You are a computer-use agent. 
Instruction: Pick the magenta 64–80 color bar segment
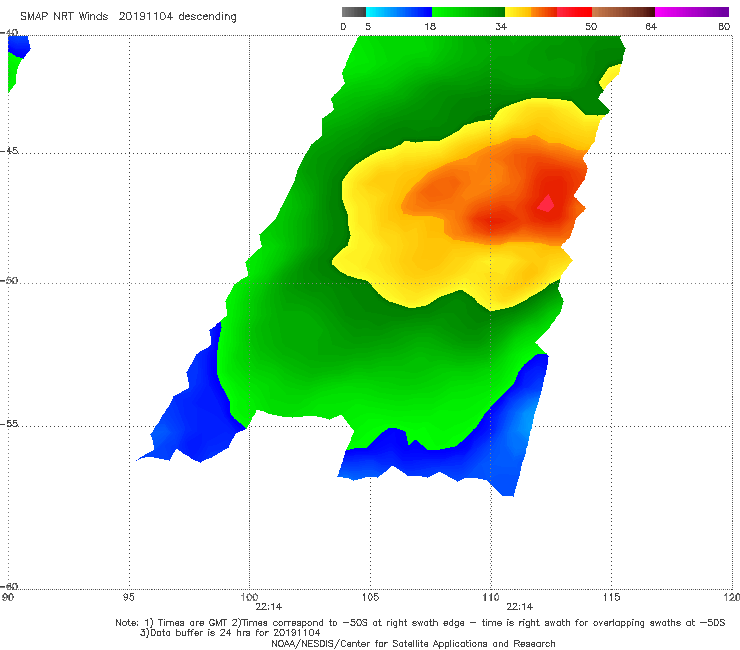click(692, 12)
